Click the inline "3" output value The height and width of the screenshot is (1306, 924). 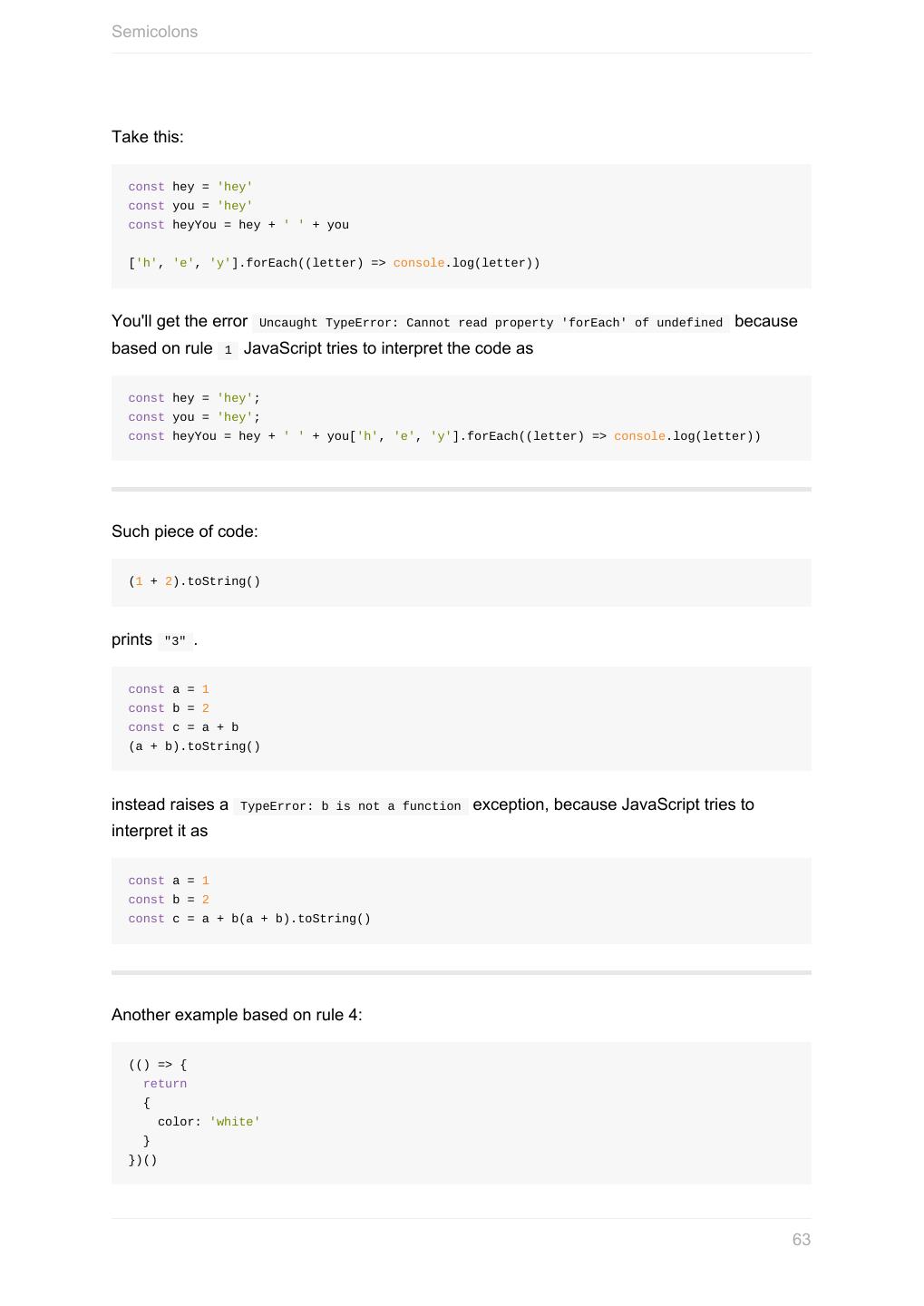click(175, 641)
